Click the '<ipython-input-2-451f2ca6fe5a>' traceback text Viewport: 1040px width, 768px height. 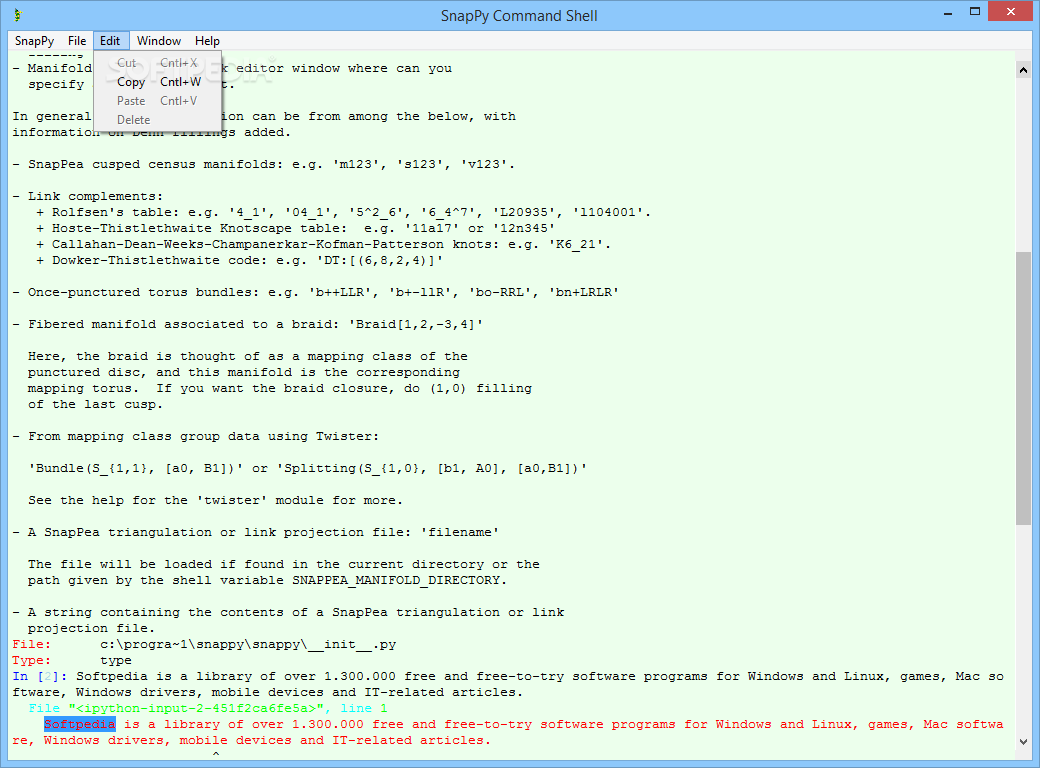pos(196,708)
